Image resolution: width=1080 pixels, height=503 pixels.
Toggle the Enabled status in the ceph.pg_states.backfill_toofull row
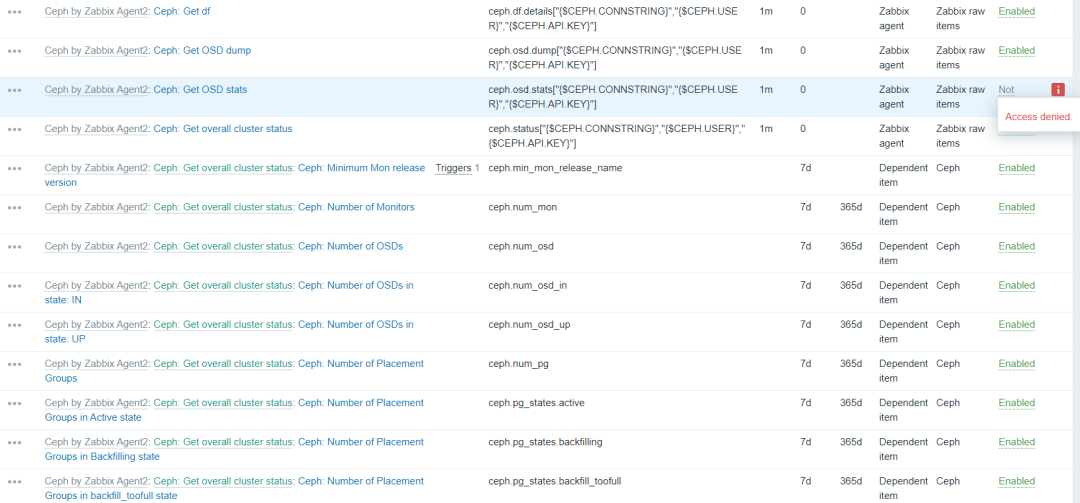click(1017, 481)
